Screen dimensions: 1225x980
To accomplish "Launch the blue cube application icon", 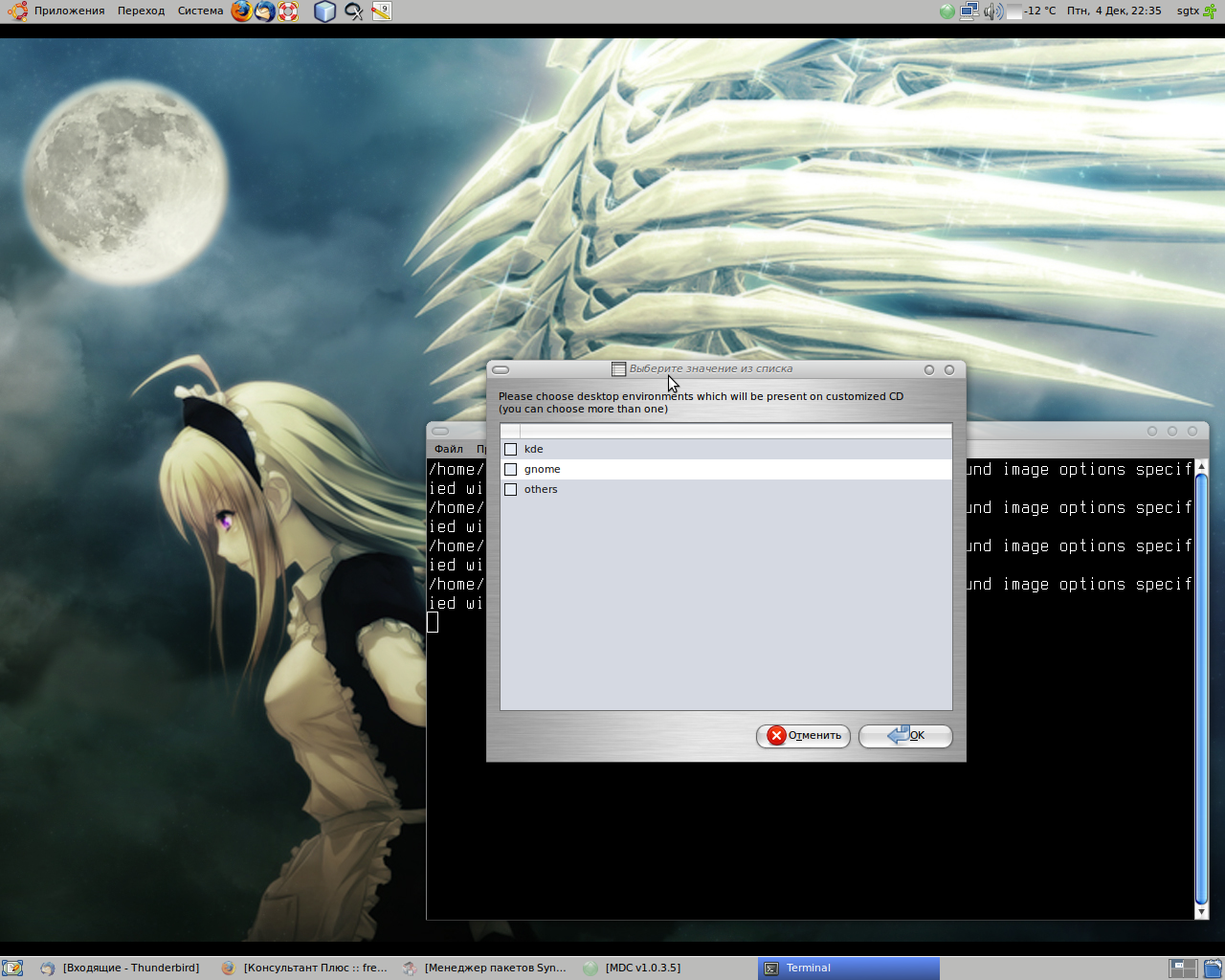I will pyautogui.click(x=325, y=11).
